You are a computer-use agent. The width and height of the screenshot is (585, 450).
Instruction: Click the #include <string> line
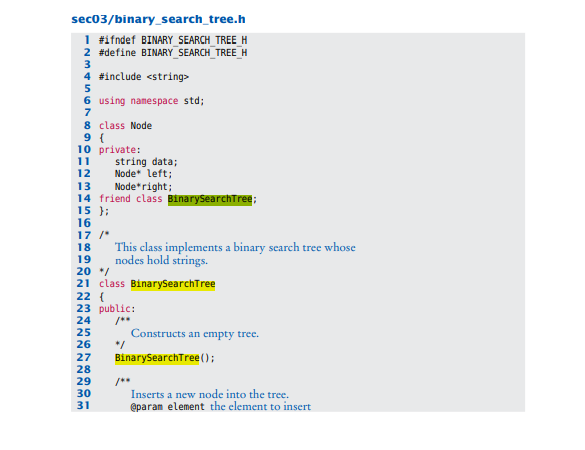144,77
